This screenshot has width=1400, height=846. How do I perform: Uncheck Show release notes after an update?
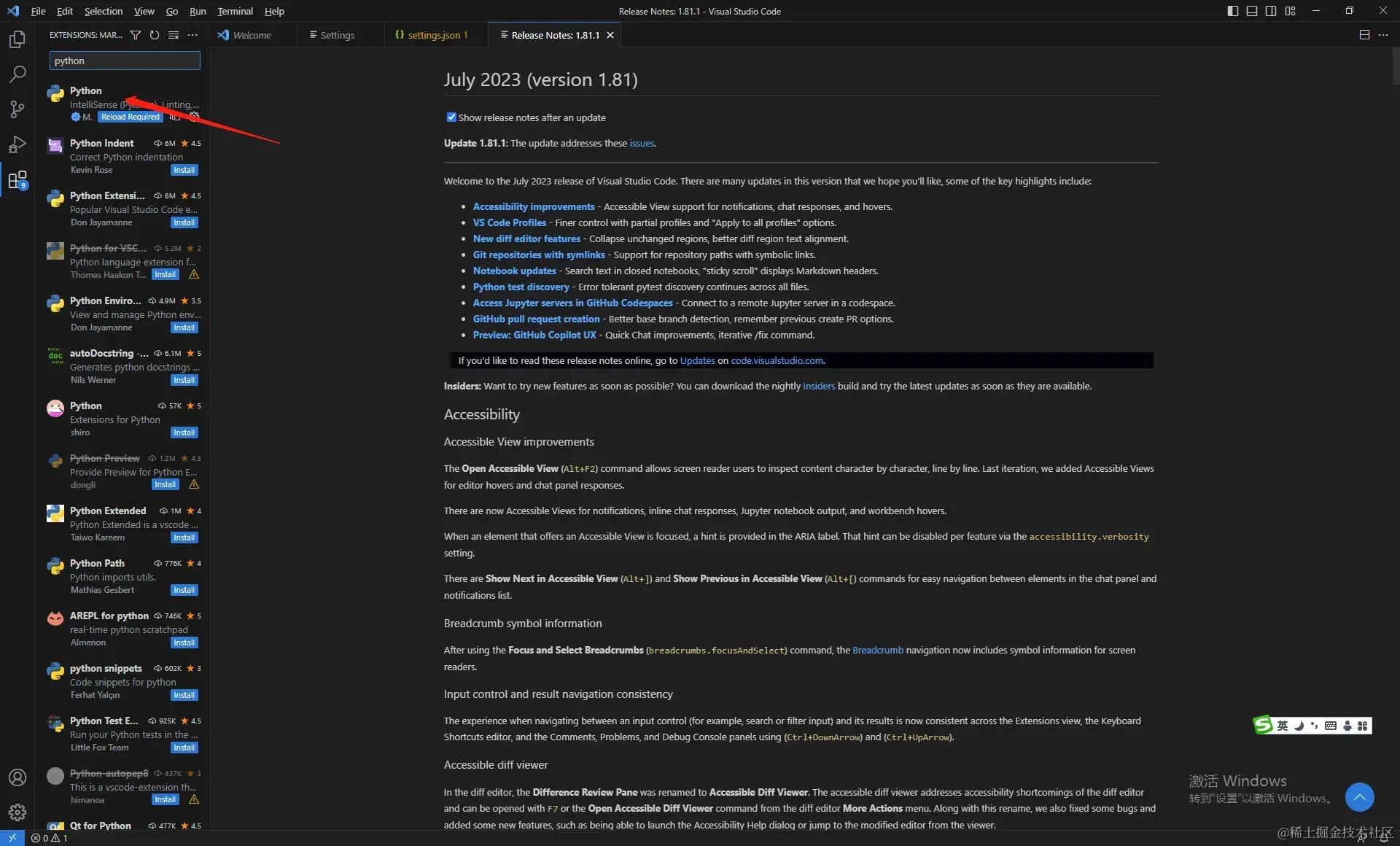coord(451,117)
